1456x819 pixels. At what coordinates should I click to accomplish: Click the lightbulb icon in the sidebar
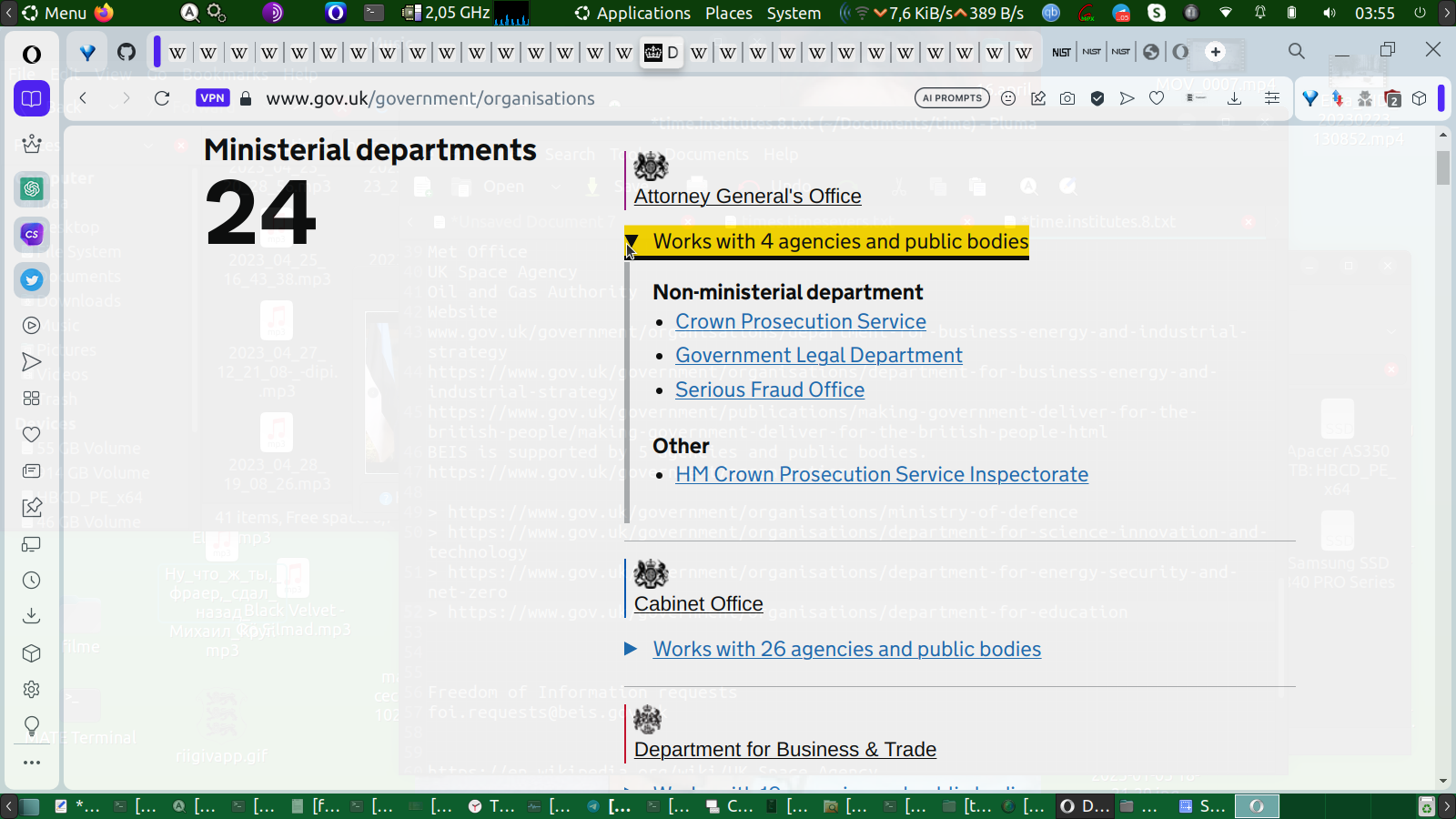[32, 725]
